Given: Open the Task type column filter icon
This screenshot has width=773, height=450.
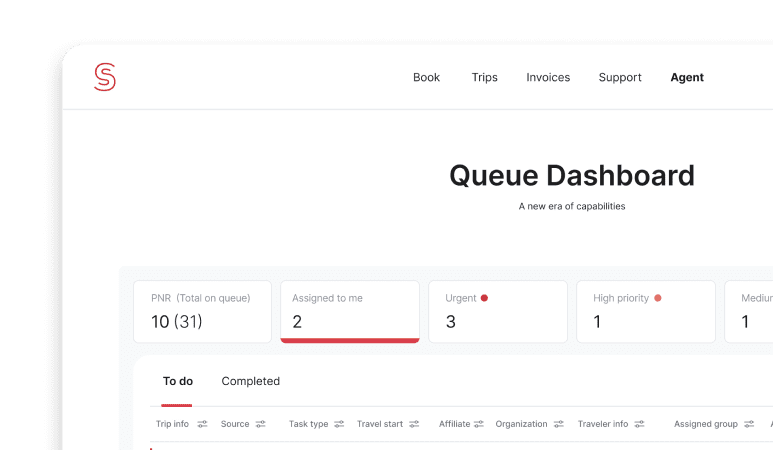Looking at the screenshot, I should click(339, 424).
